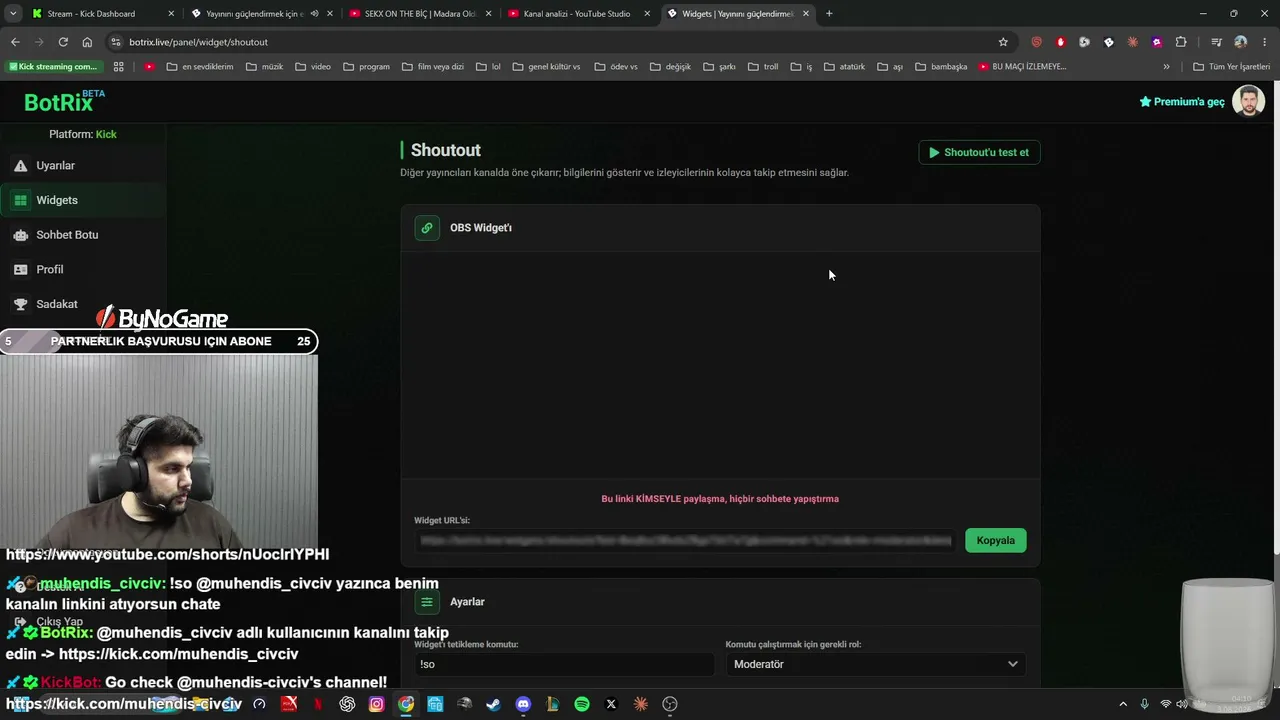Open the X app from the taskbar

coord(611,704)
